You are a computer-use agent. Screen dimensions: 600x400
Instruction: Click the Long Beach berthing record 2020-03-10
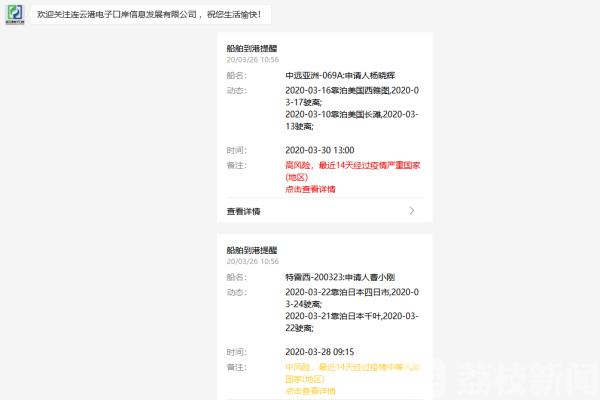pyautogui.click(x=352, y=120)
